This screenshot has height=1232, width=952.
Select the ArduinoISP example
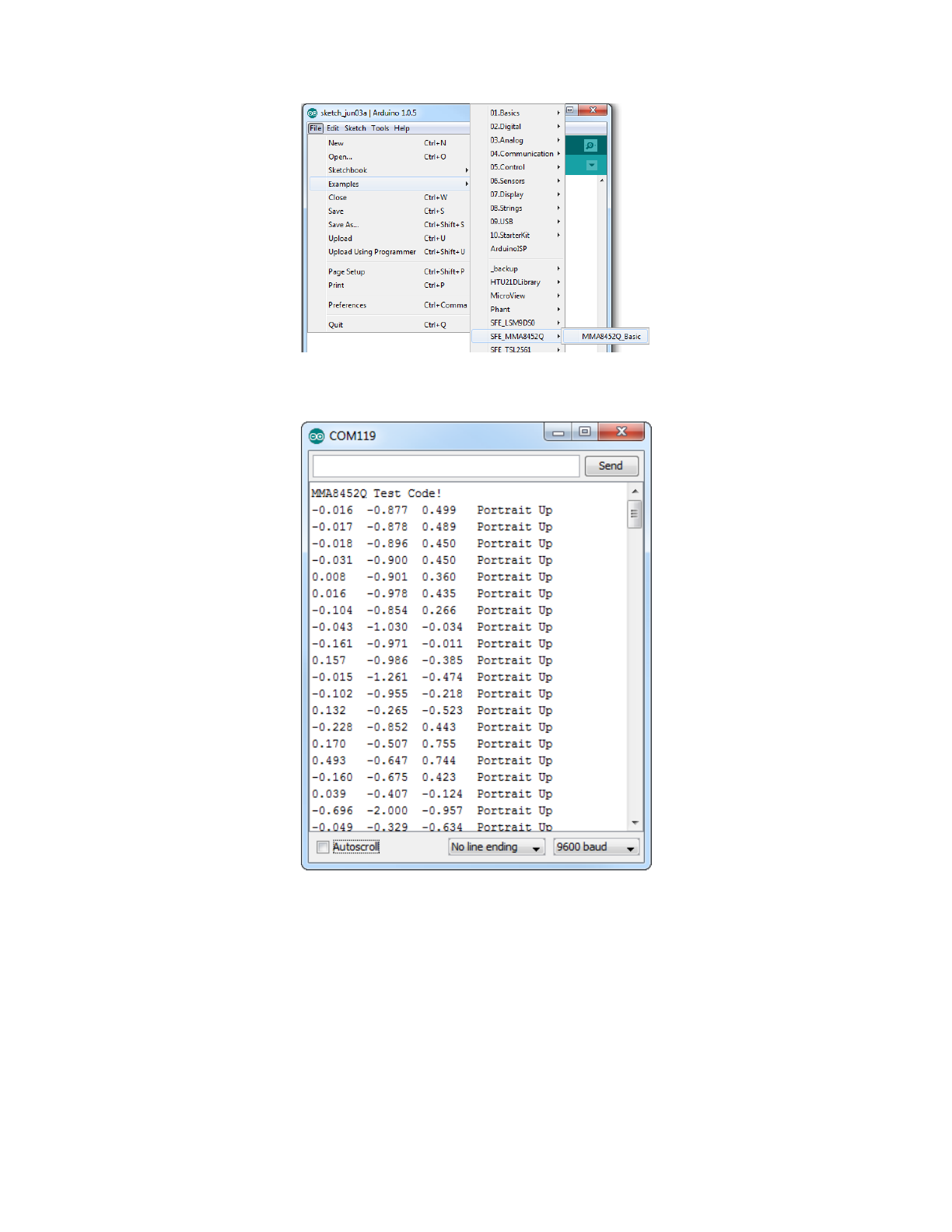coord(517,249)
